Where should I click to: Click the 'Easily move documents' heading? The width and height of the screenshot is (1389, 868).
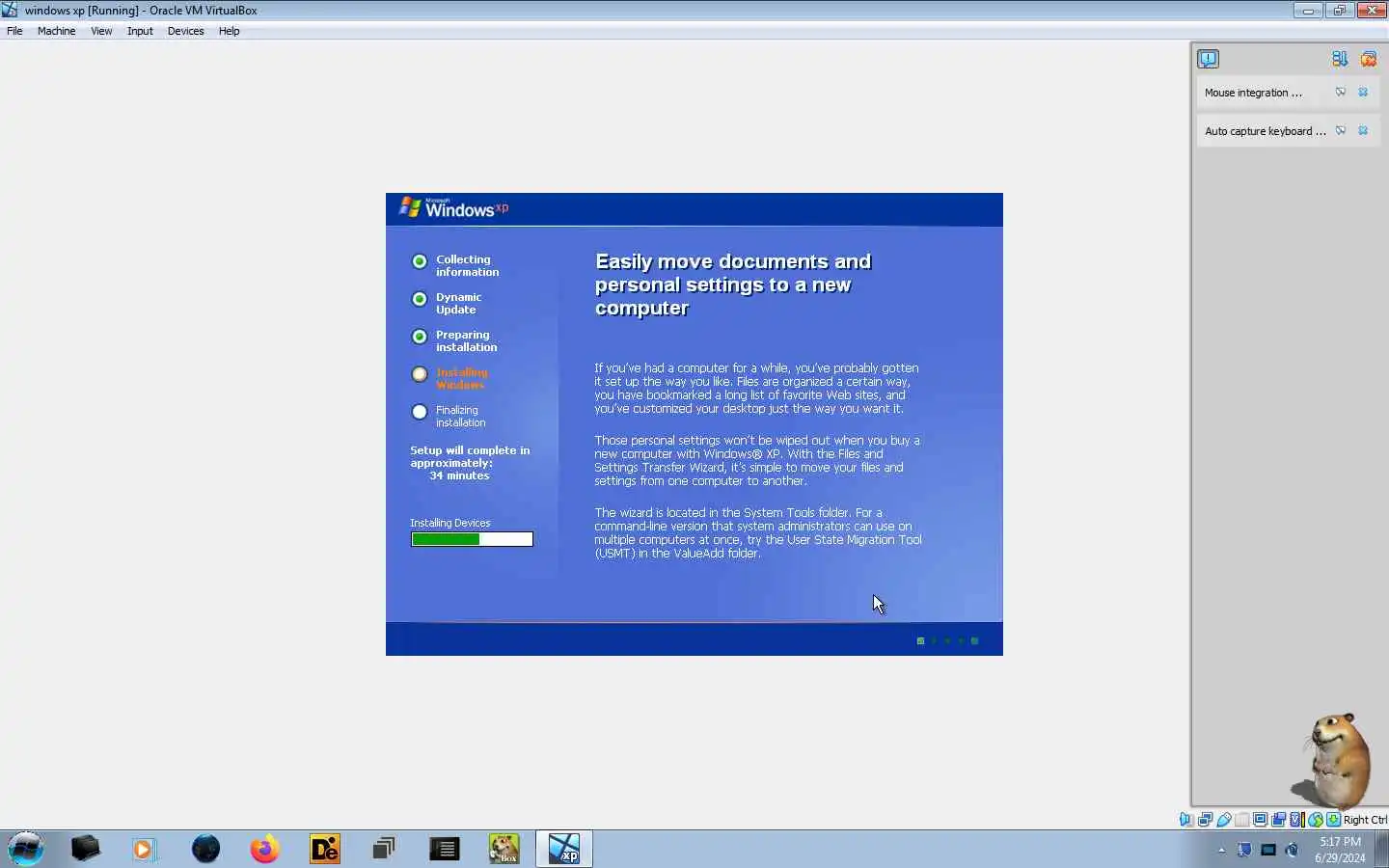[x=732, y=285]
